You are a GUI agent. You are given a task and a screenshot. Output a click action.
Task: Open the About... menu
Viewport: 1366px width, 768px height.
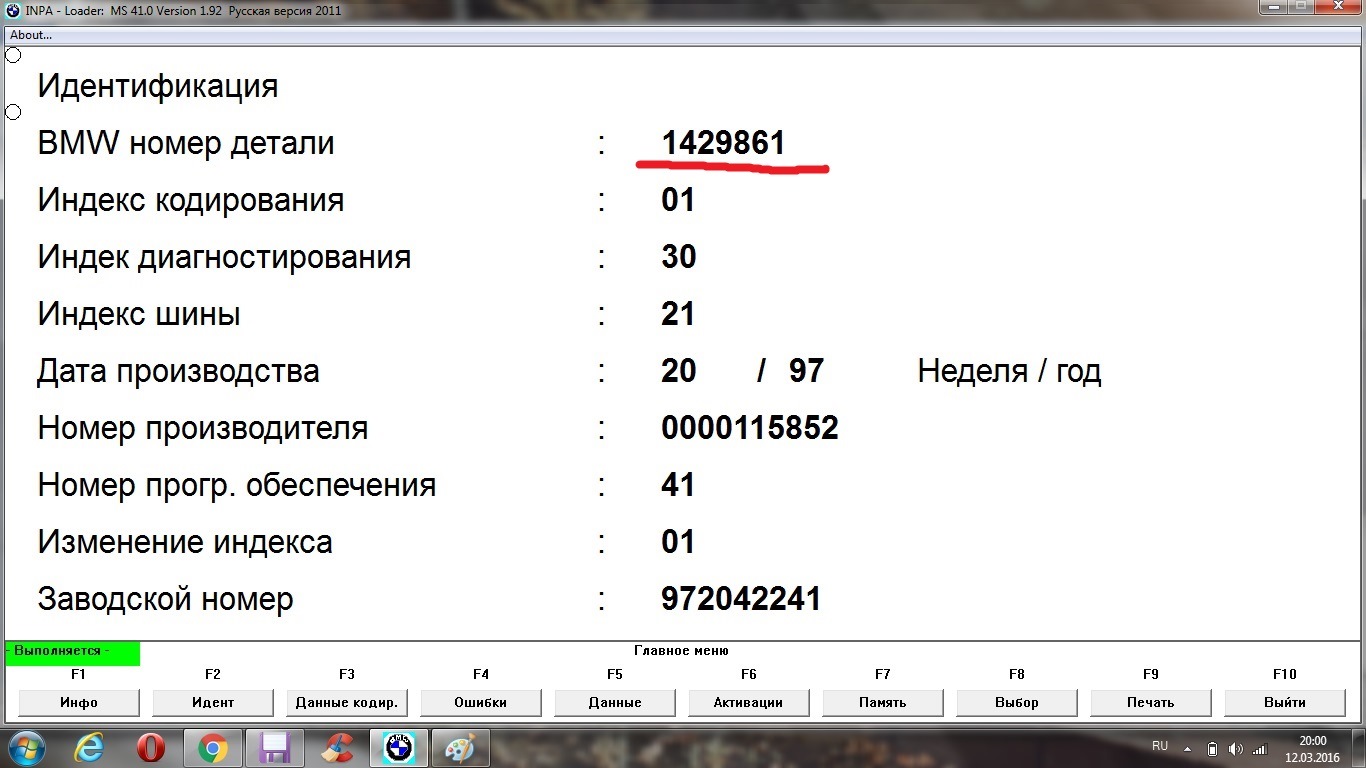[31, 35]
